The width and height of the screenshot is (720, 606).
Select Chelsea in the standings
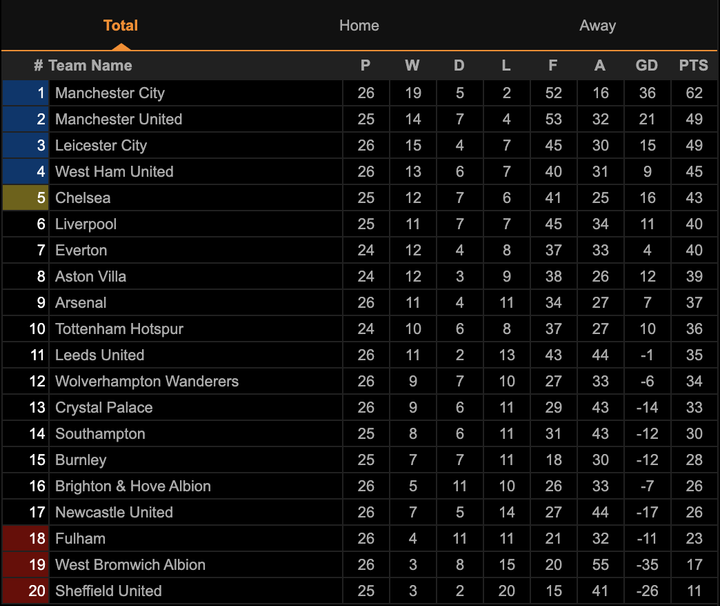[x=83, y=198]
